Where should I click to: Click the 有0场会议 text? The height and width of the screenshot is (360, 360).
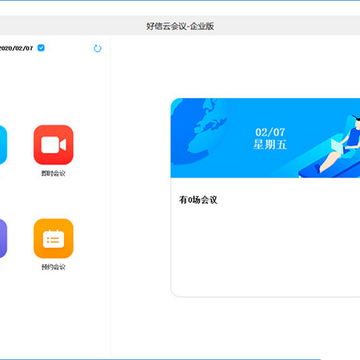coord(198,200)
